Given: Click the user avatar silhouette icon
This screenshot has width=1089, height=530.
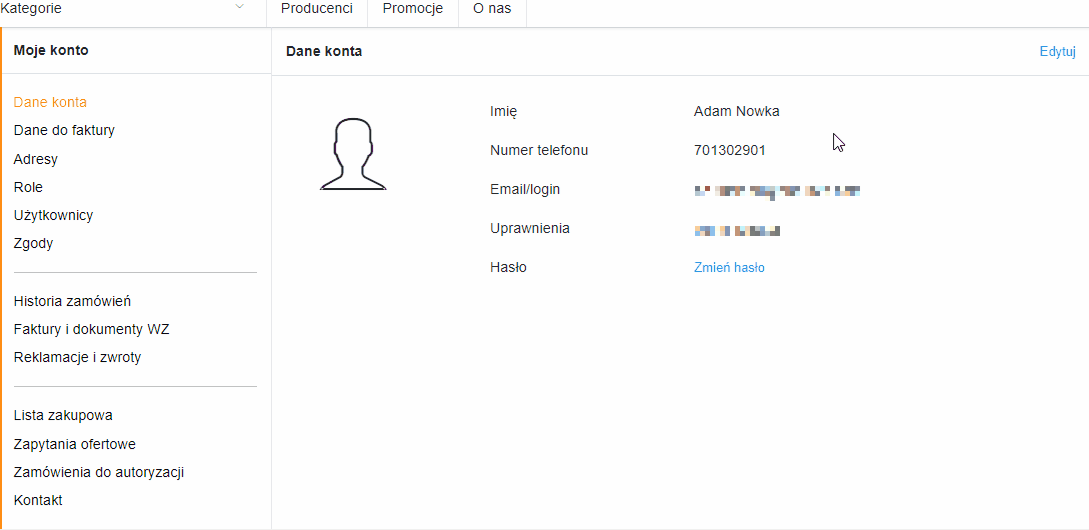Looking at the screenshot, I should click(x=353, y=154).
